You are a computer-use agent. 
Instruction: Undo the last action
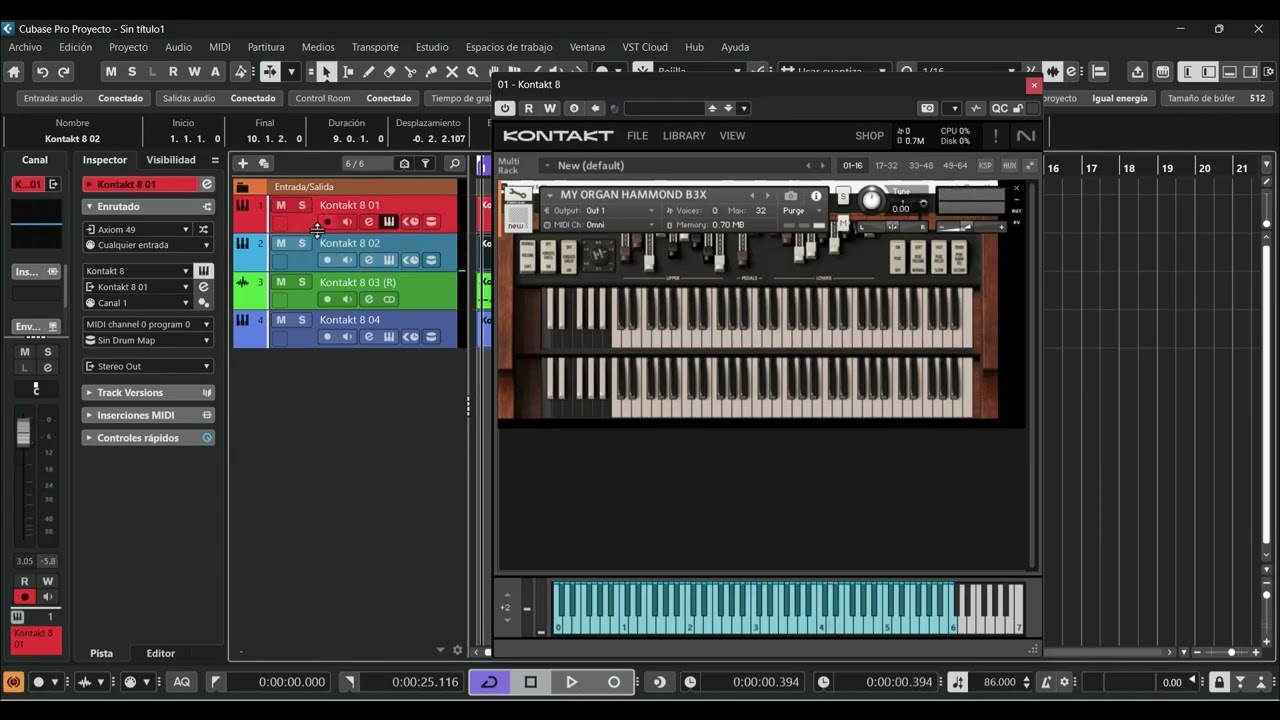(42, 71)
